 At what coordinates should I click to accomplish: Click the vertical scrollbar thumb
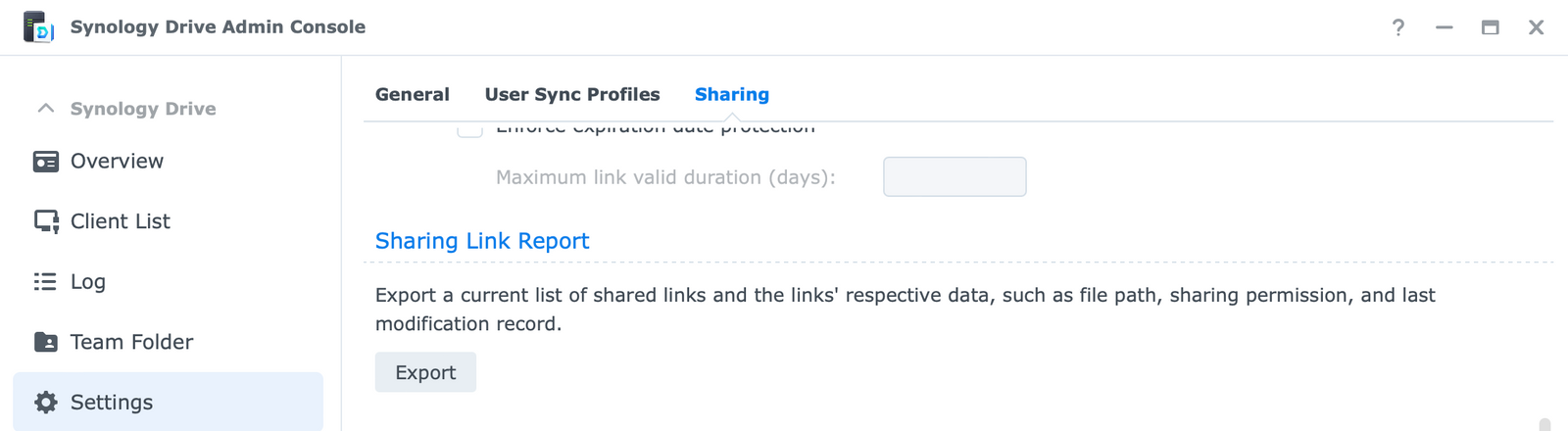[1544, 424]
